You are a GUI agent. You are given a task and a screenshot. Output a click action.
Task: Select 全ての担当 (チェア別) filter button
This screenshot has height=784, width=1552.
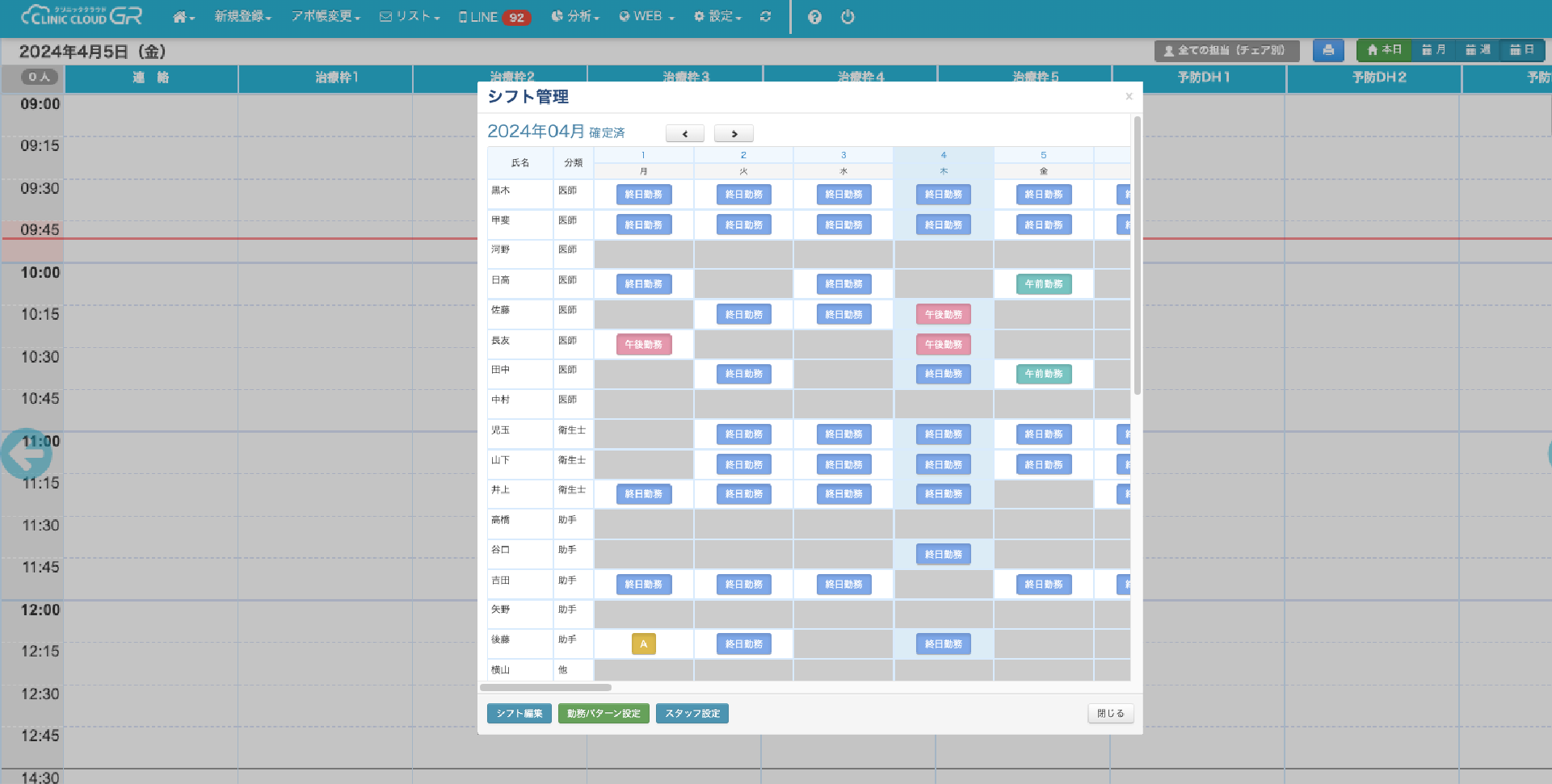(x=1226, y=50)
